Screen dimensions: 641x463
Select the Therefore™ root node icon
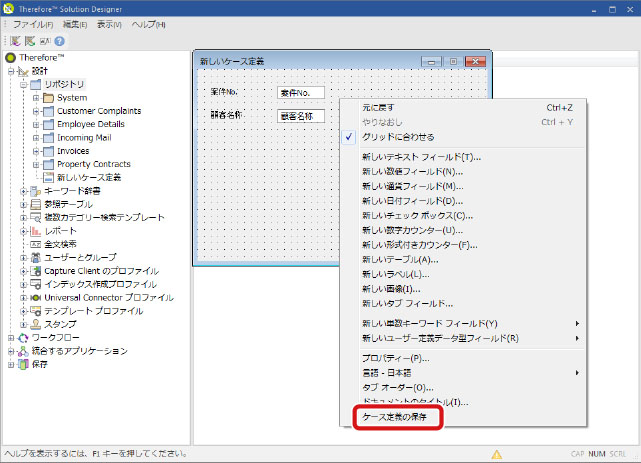[x=11, y=58]
